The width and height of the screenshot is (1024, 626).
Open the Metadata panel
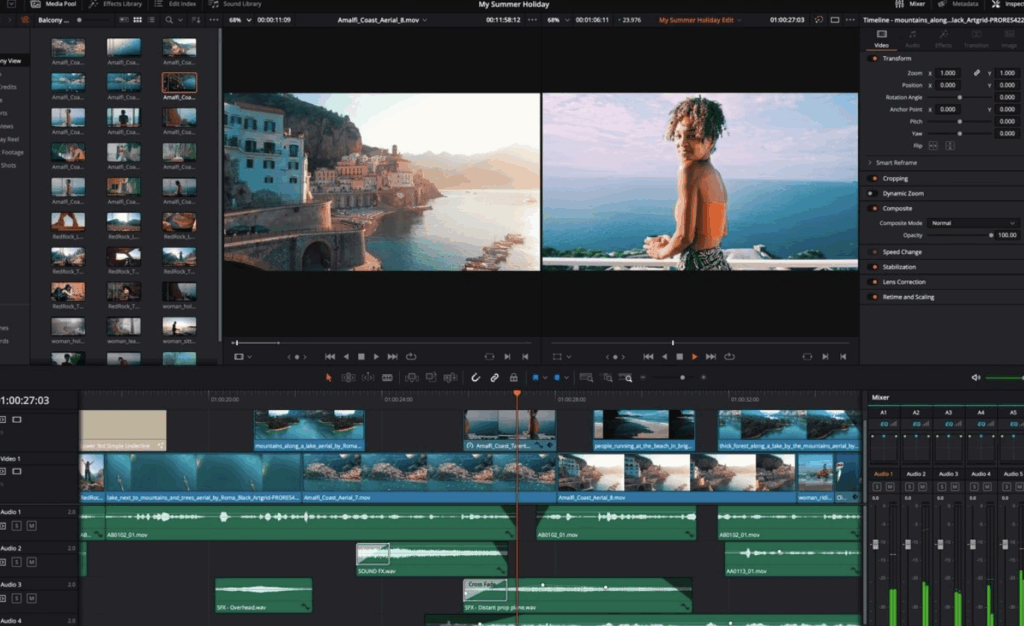coord(959,4)
